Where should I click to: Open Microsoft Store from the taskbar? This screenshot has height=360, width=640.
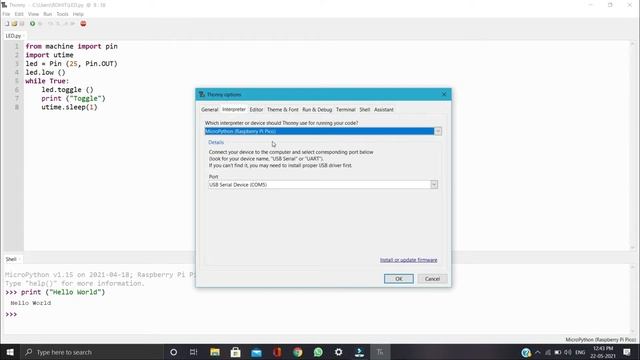tap(236, 352)
